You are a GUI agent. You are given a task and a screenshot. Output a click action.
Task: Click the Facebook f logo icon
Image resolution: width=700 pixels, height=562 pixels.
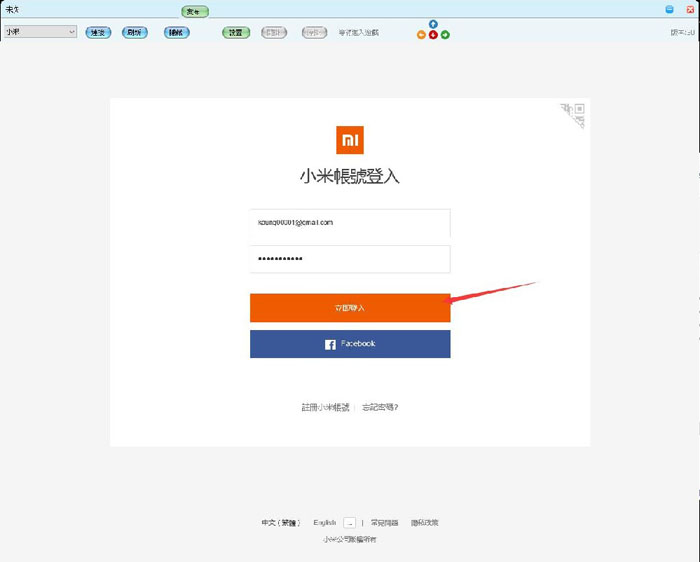click(330, 345)
